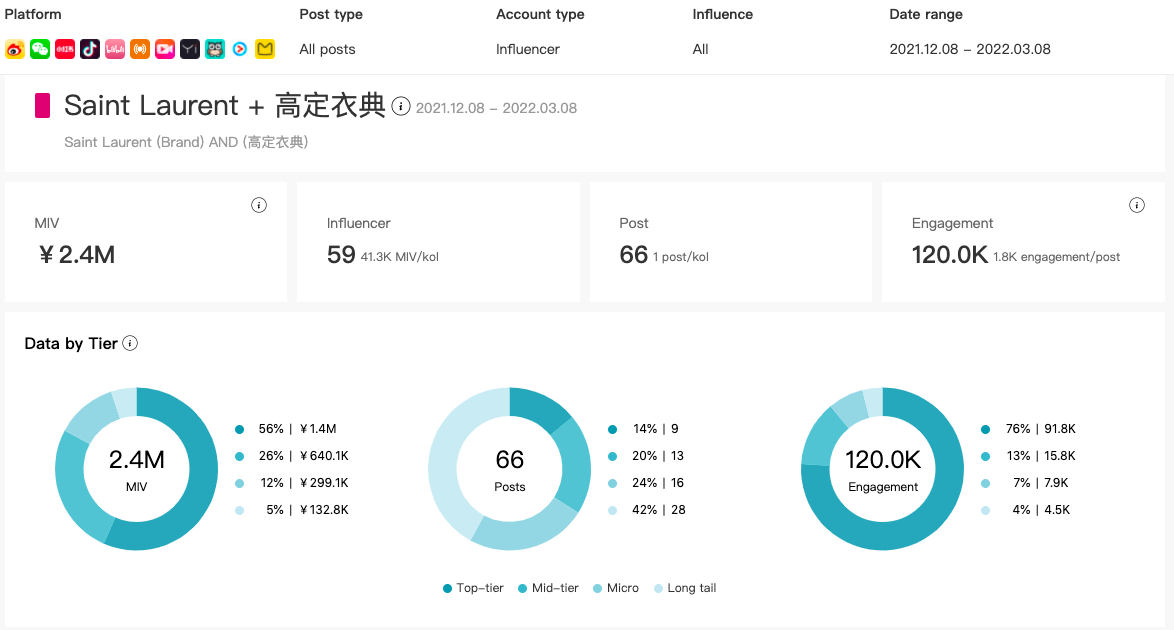The height and width of the screenshot is (630, 1174).
Task: Select the red Xiaohongshu platform icon
Action: tap(65, 49)
